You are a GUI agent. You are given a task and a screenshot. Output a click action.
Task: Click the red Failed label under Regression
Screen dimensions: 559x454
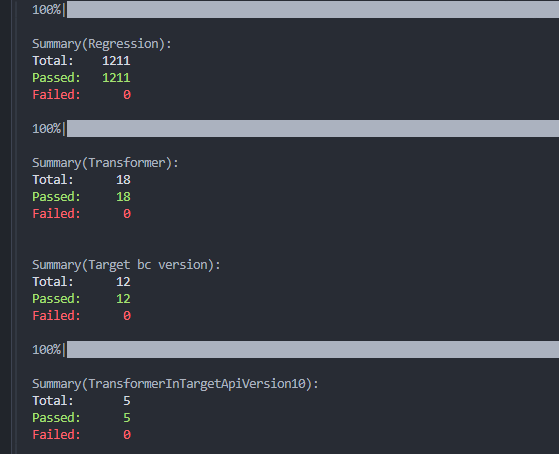click(x=56, y=95)
